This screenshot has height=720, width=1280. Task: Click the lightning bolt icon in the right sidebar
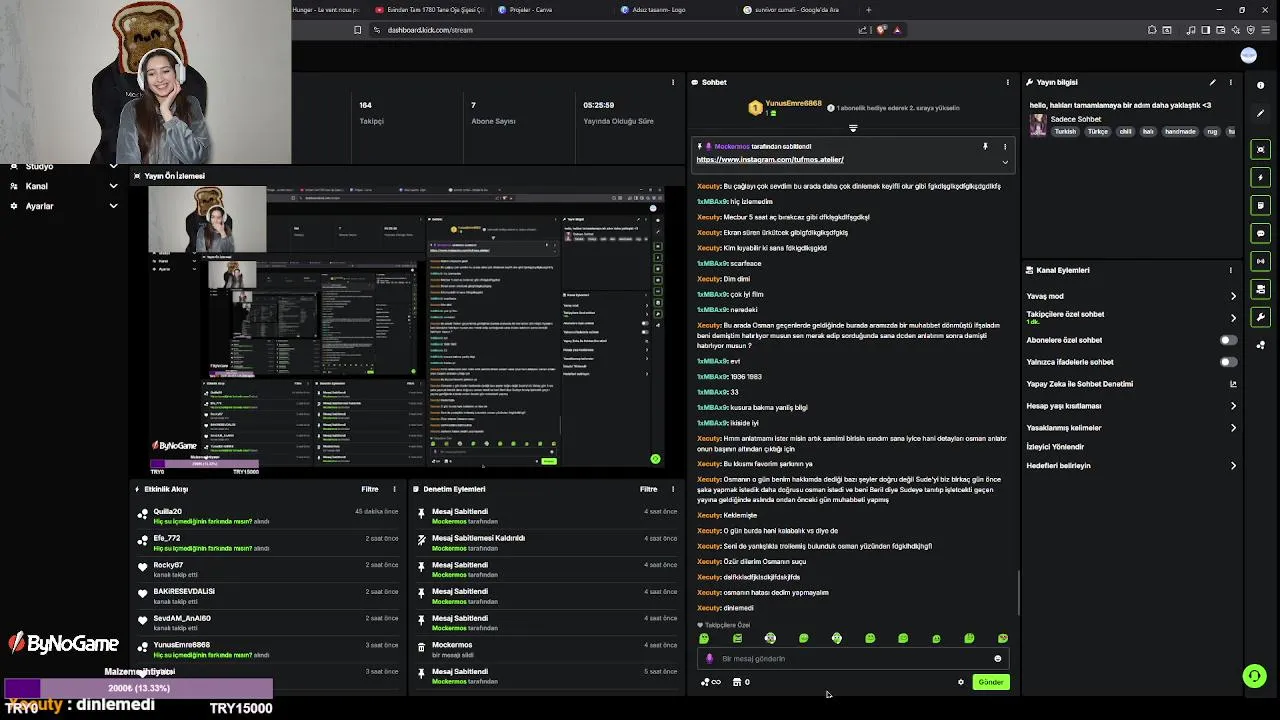(1260, 177)
